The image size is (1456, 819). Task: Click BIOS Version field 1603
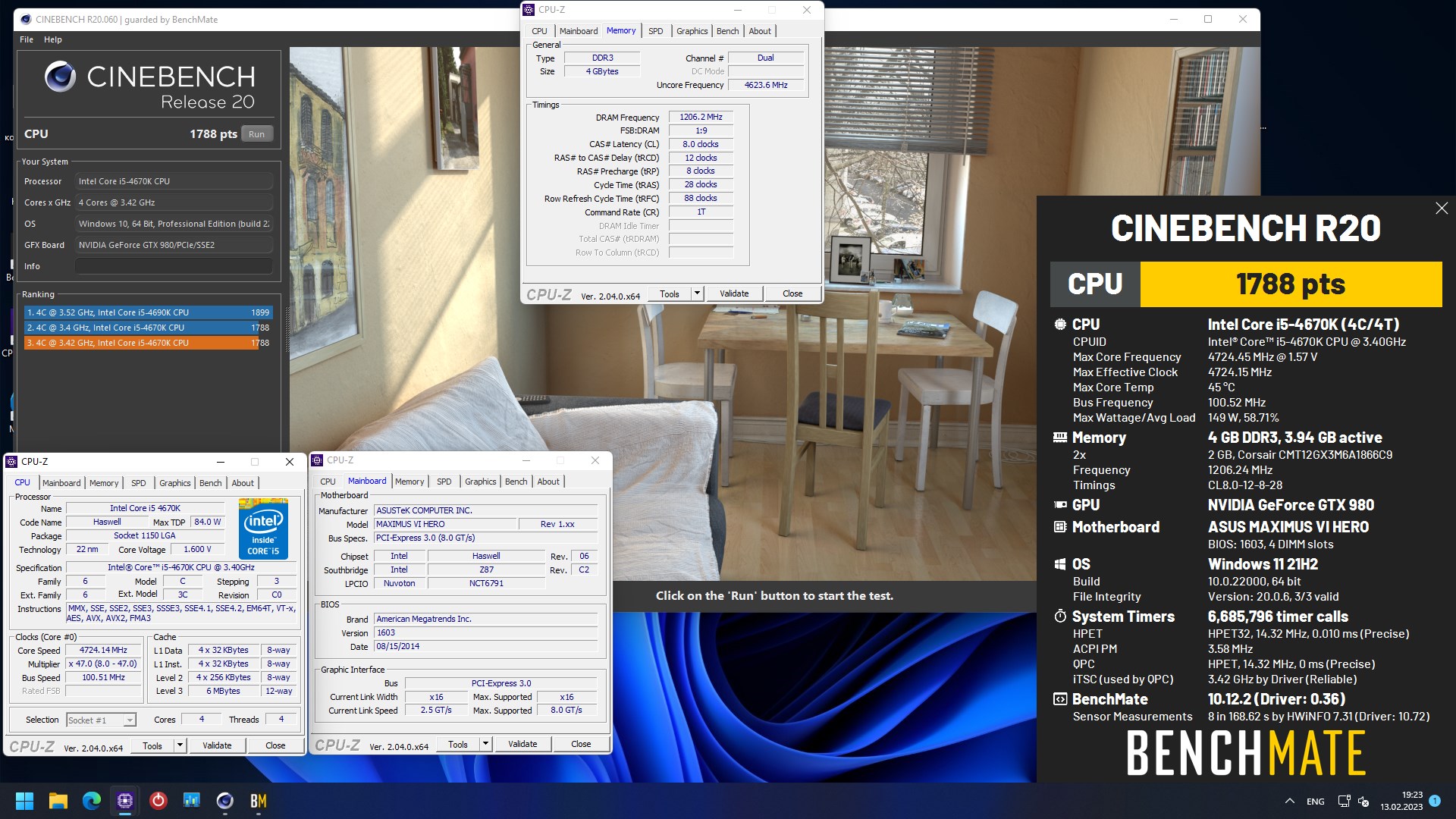point(485,632)
